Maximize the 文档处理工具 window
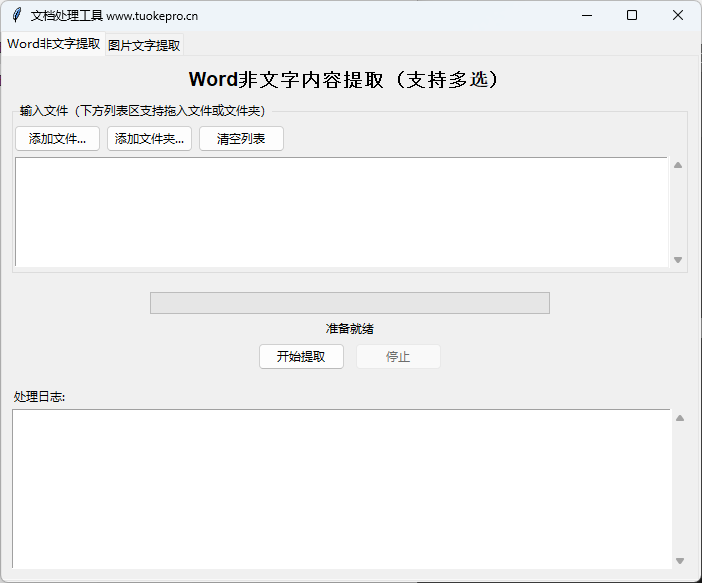The image size is (702, 583). 632,15
